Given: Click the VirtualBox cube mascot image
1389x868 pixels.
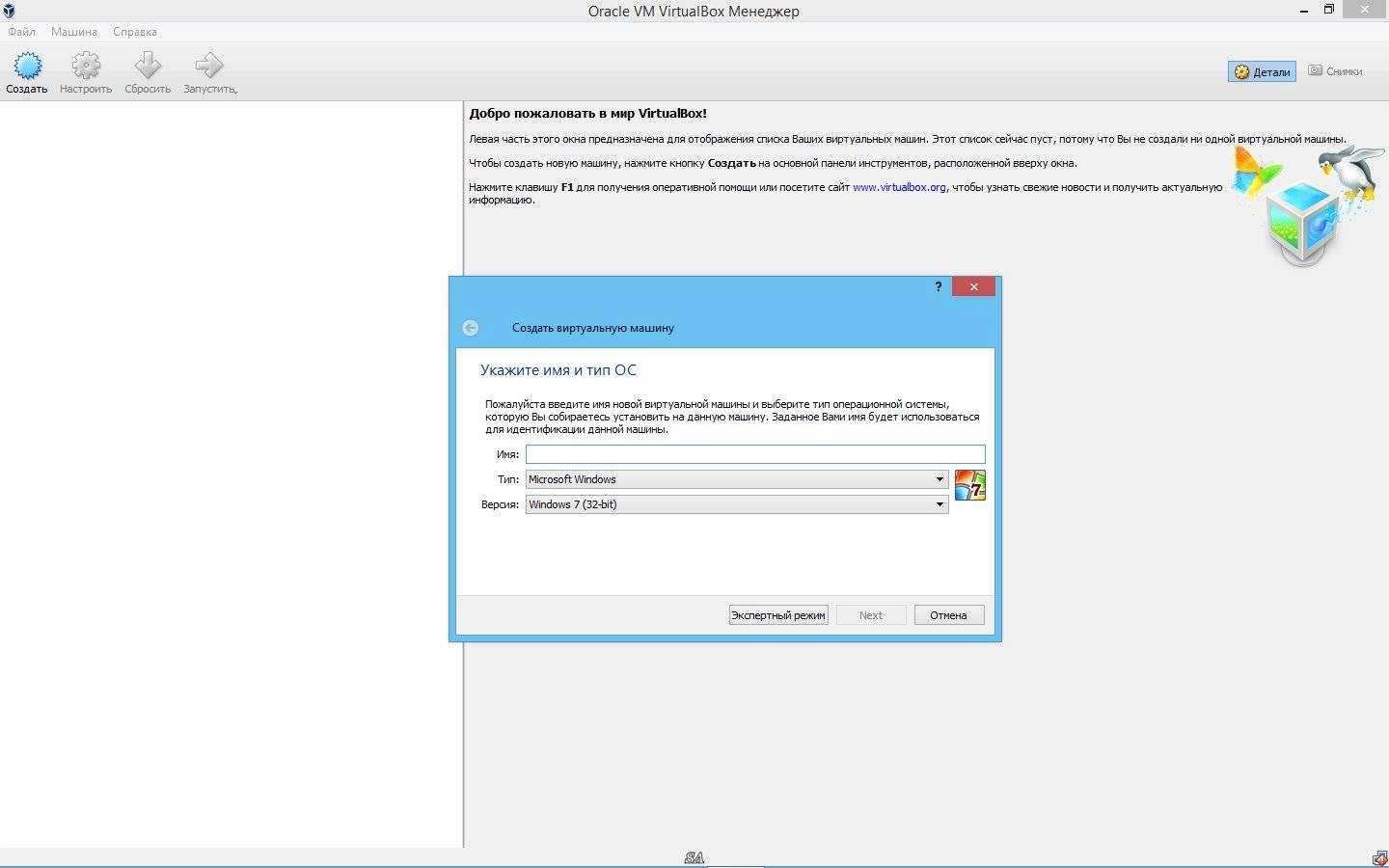Looking at the screenshot, I should (1309, 205).
